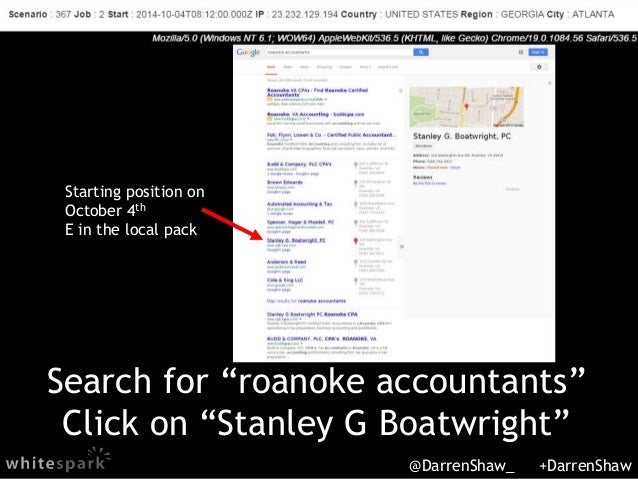
Task: Open the Anderson & Reed listing
Action: pyautogui.click(x=286, y=262)
